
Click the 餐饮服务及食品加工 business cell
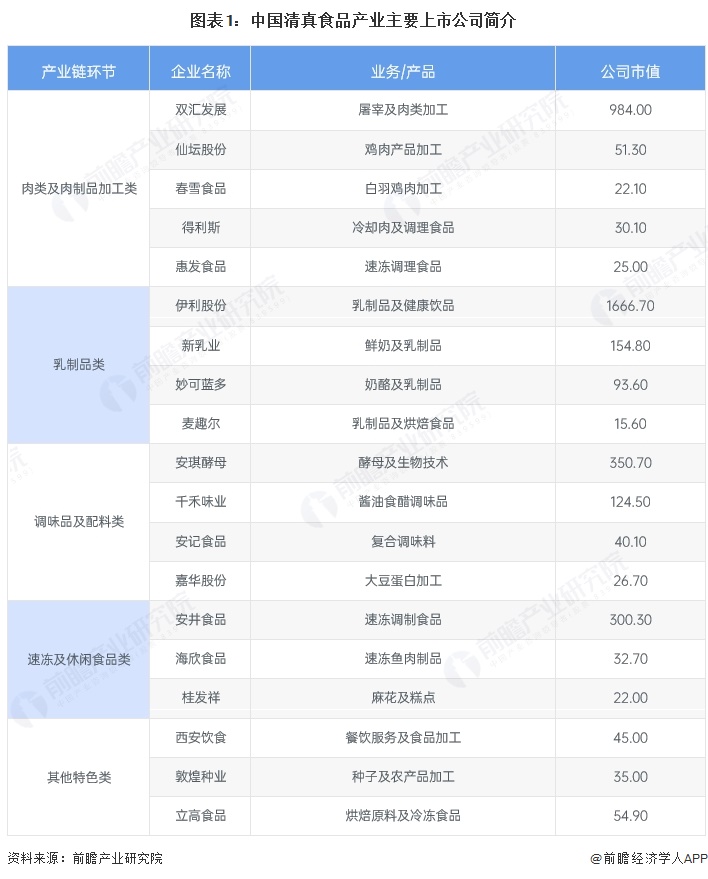coord(402,738)
